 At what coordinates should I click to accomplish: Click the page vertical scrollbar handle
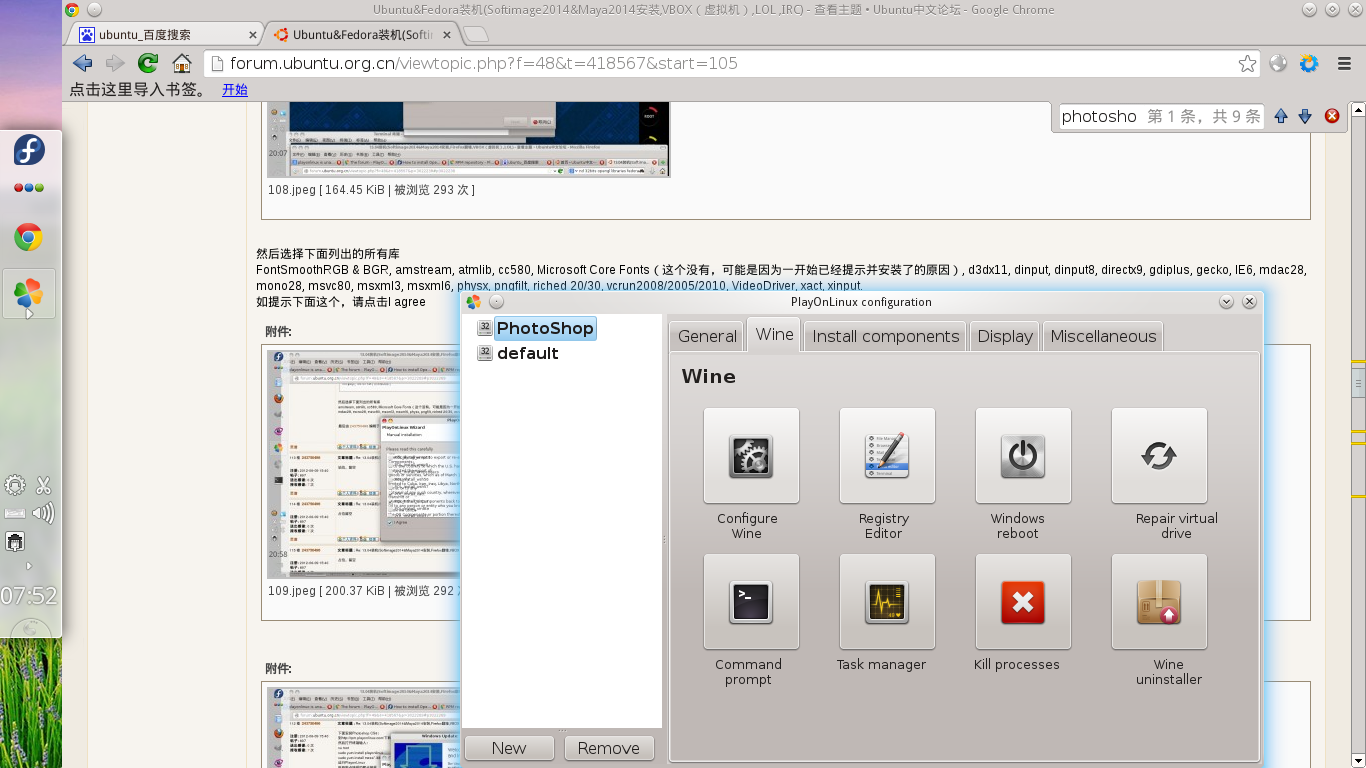[x=1358, y=382]
